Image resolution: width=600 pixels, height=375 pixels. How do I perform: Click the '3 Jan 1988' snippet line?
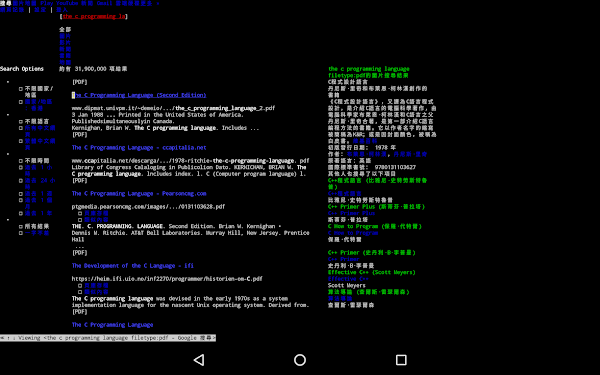click(157, 115)
